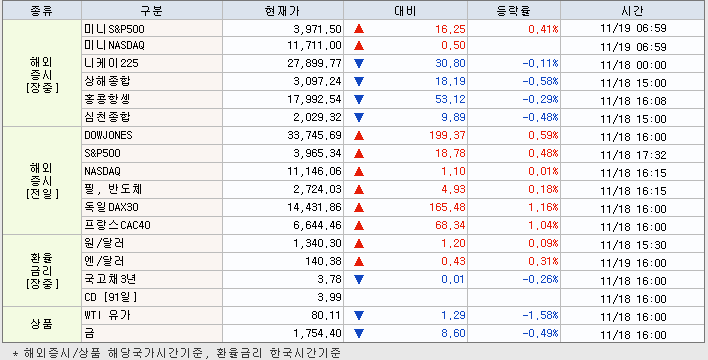Viewport: 708px width, 360px height.
Task: Click the up arrow in 프랑스CAC40 row
Action: (359, 225)
